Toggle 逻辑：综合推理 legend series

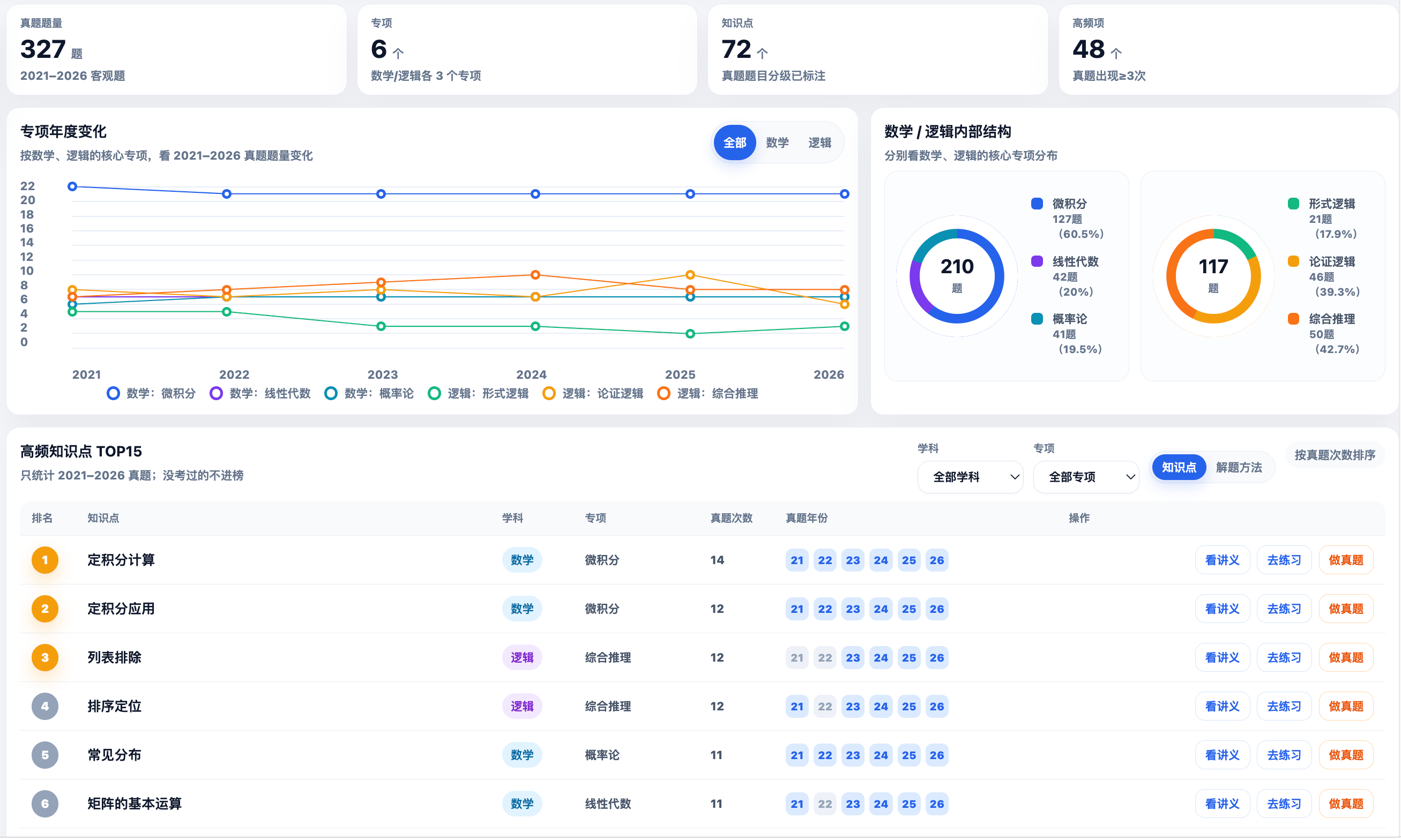pyautogui.click(x=708, y=393)
